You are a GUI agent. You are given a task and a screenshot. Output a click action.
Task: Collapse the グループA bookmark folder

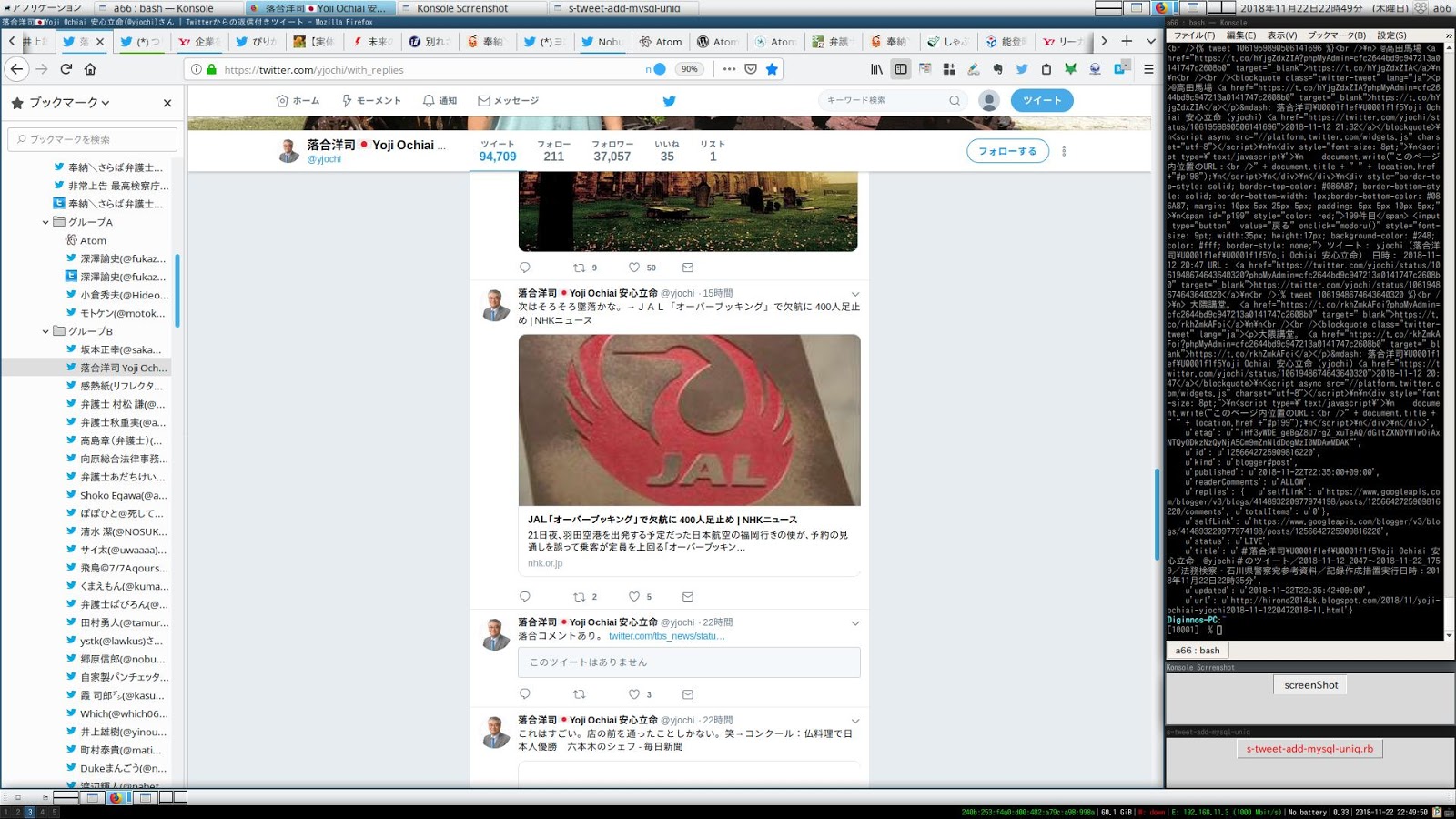[45, 222]
